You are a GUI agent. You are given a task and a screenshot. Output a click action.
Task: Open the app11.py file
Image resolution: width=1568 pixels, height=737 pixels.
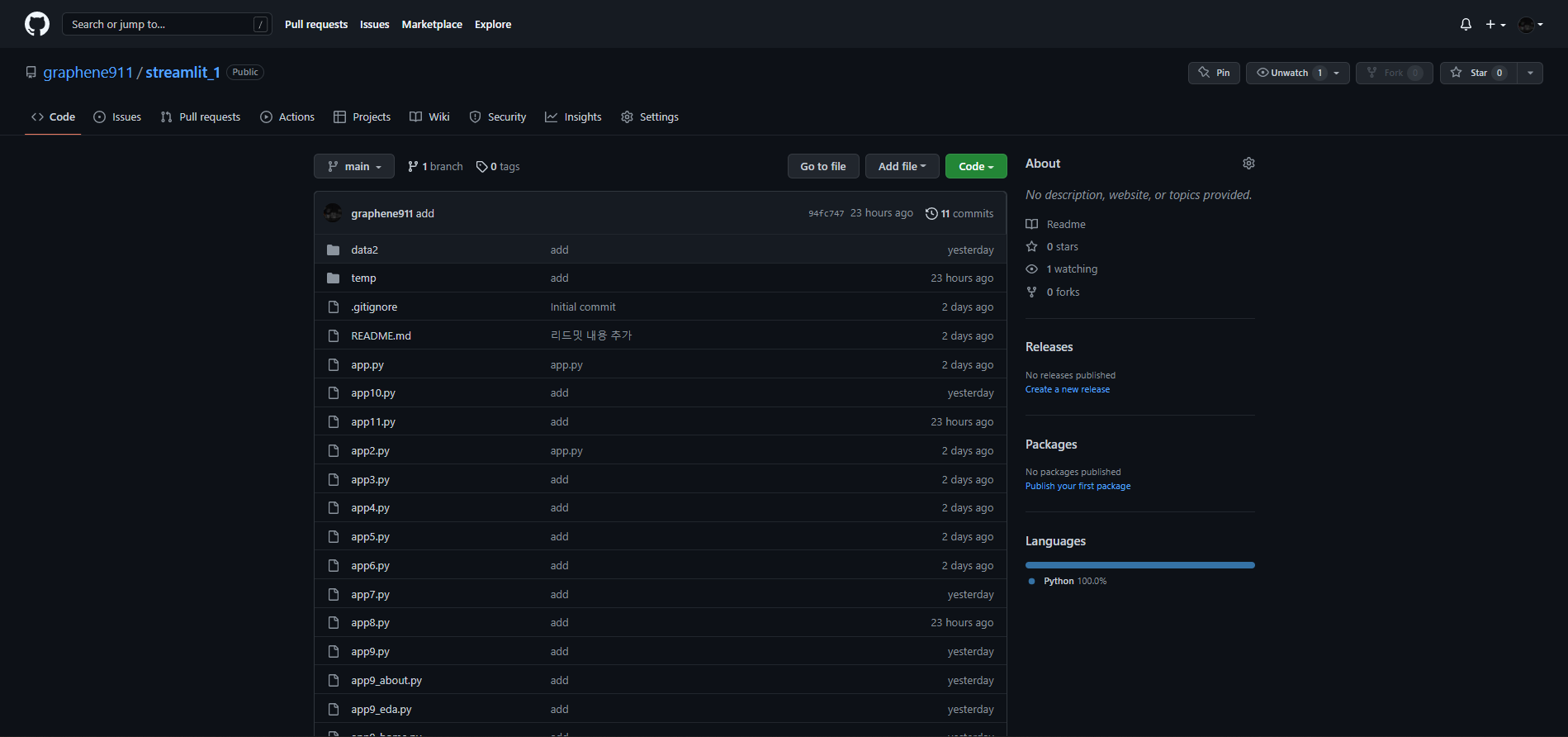[373, 422]
